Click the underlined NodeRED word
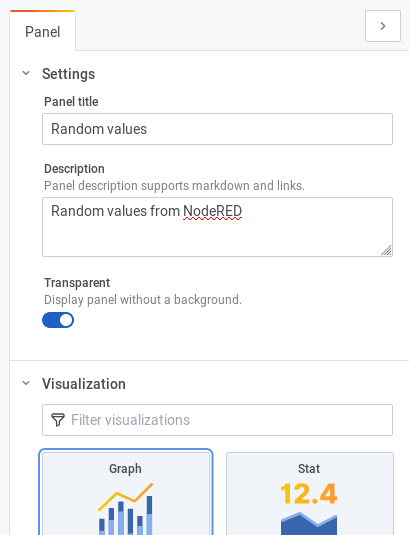The height and width of the screenshot is (535, 409). (x=213, y=212)
